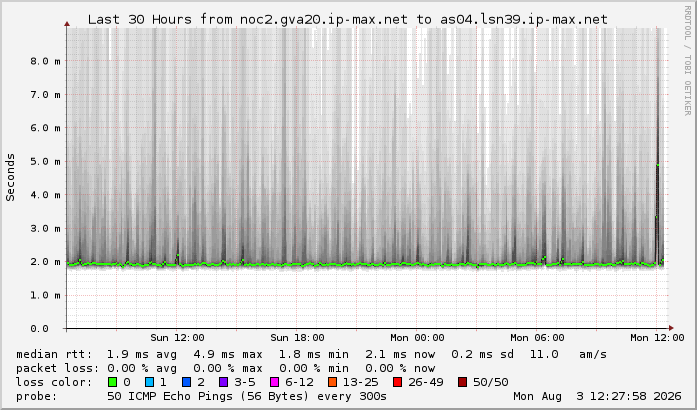Click the '8.0 m' y-axis value
Screen dimensions: 697x410
[x=45, y=61]
